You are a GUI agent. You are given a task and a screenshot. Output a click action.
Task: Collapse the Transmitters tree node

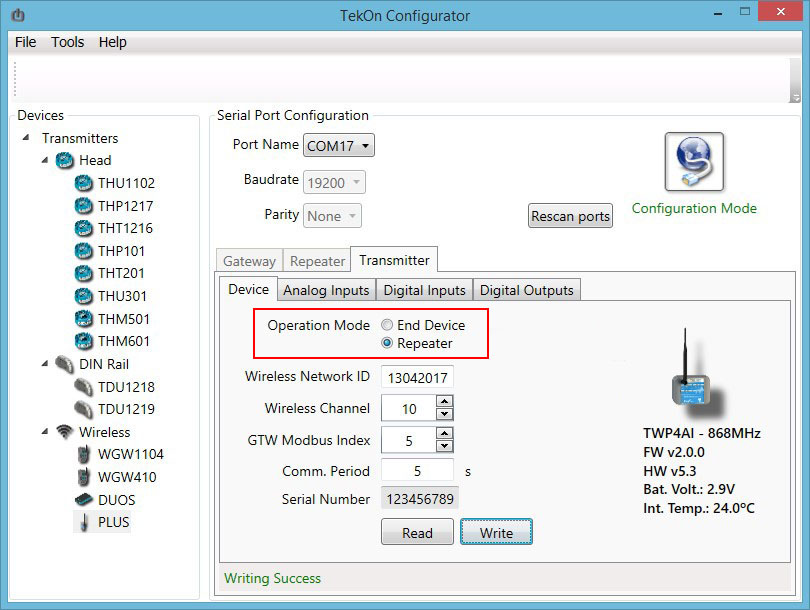coord(26,138)
